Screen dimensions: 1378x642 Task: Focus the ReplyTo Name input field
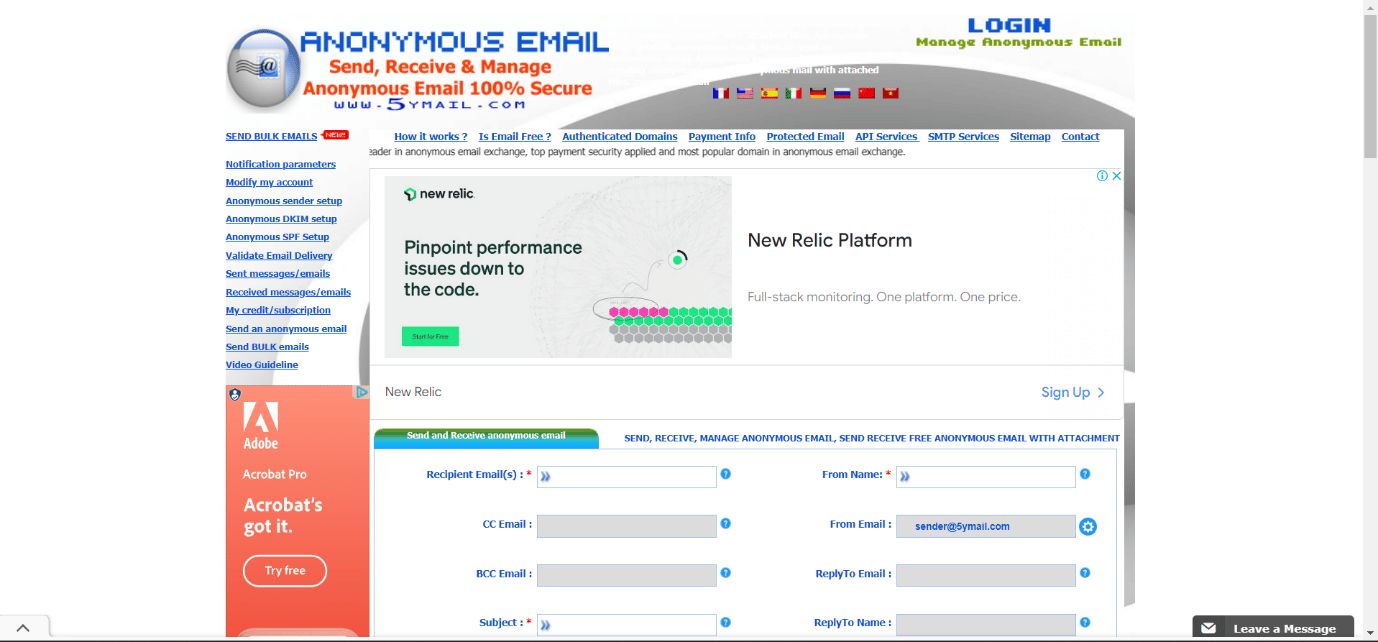986,625
